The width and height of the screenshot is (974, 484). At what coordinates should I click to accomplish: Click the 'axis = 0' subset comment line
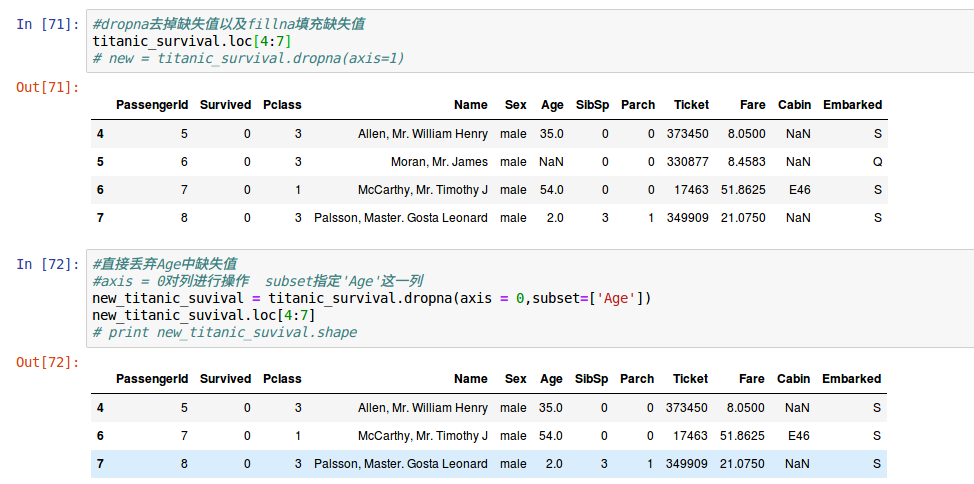pyautogui.click(x=258, y=281)
